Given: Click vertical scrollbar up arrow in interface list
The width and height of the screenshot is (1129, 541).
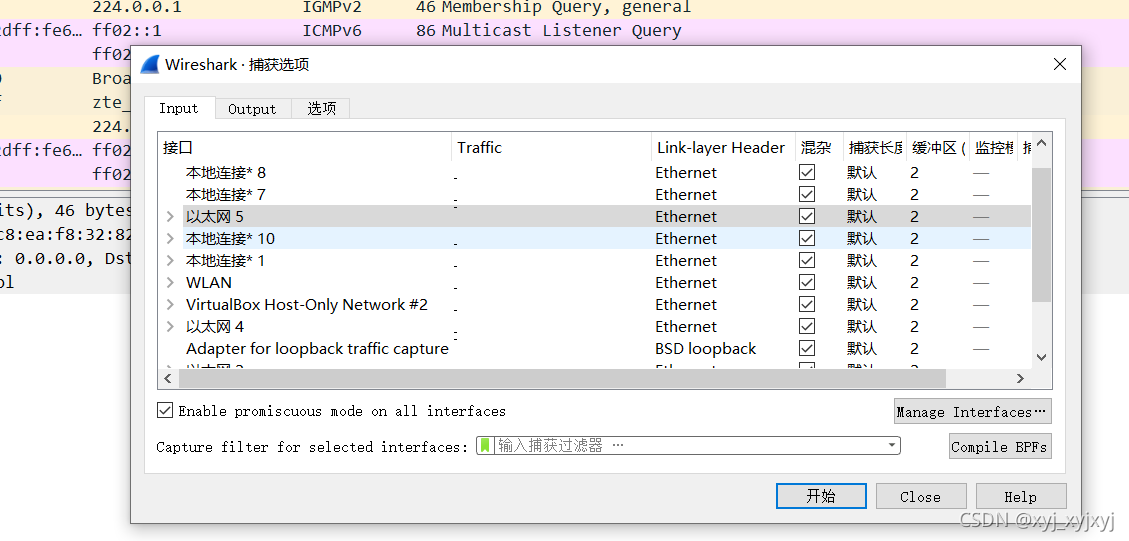Looking at the screenshot, I should click(1041, 143).
